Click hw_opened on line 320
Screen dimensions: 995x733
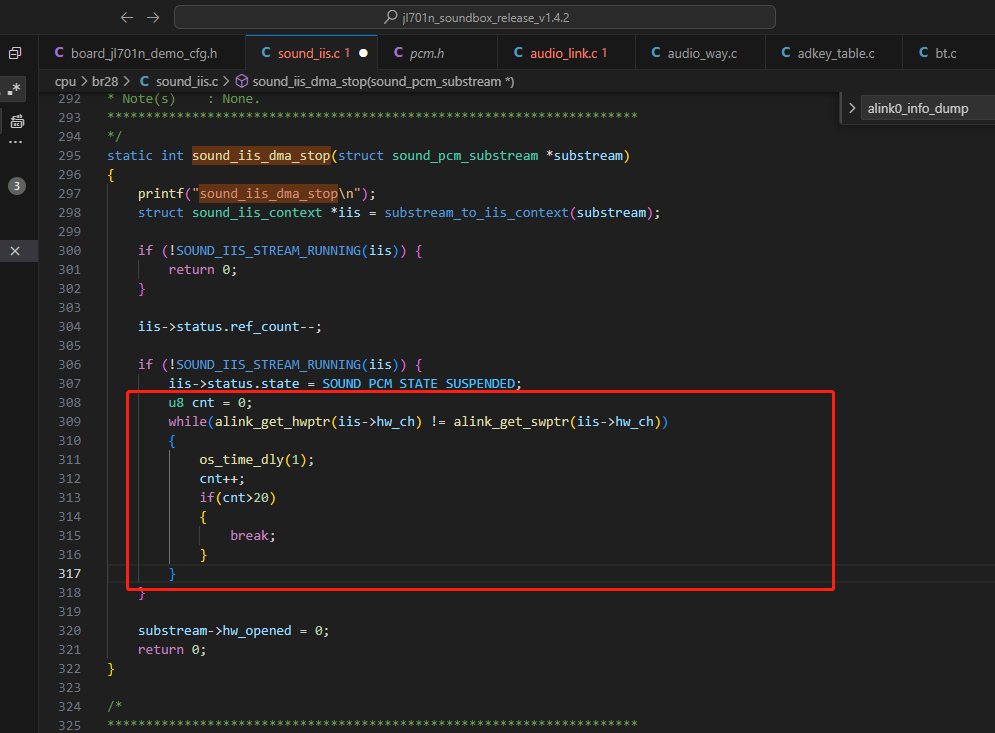[x=257, y=631]
